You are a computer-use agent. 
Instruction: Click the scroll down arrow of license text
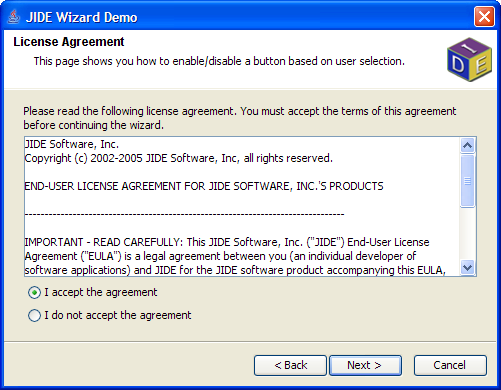(x=467, y=268)
